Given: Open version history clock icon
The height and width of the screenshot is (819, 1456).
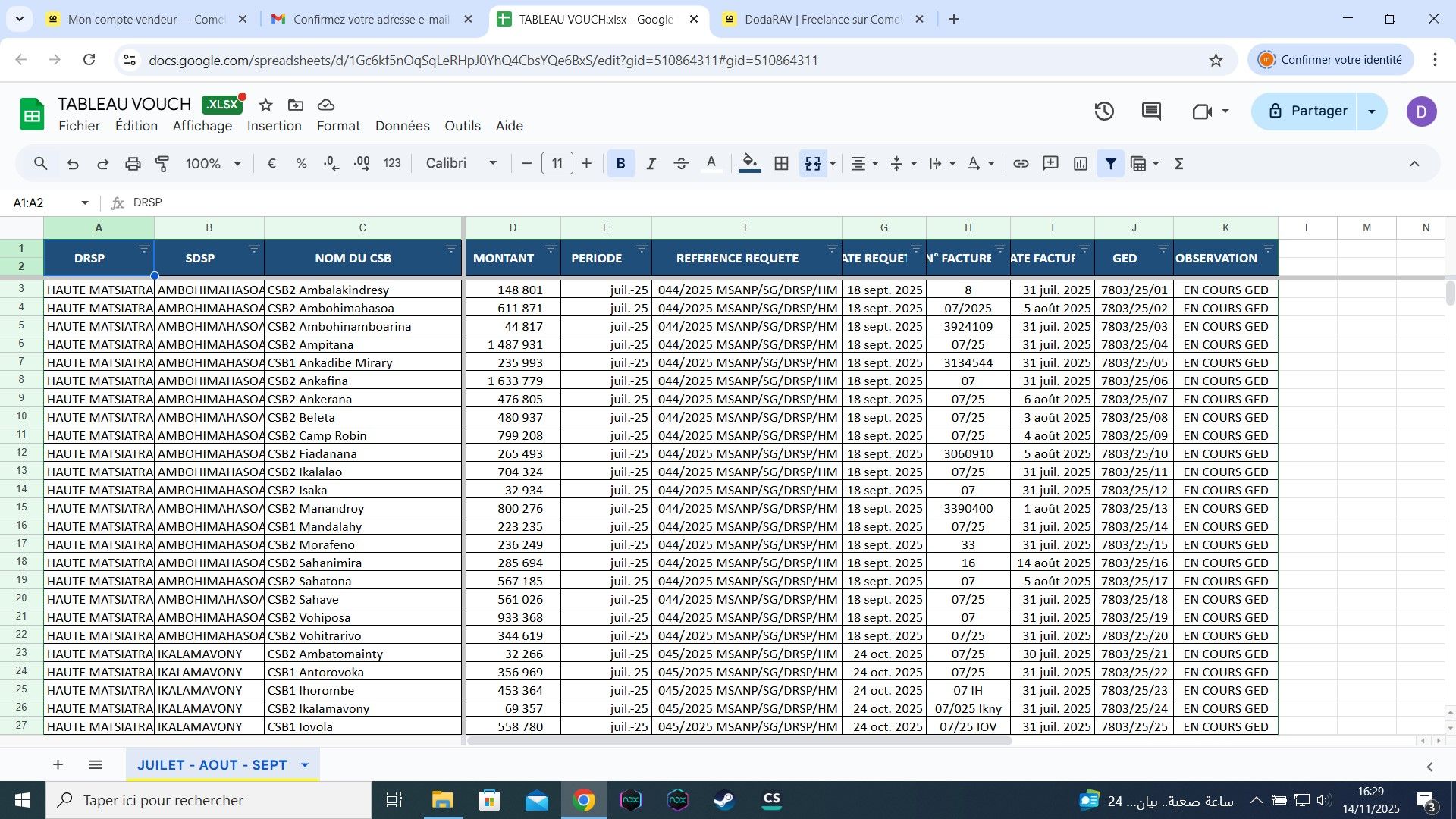Looking at the screenshot, I should tap(1104, 111).
